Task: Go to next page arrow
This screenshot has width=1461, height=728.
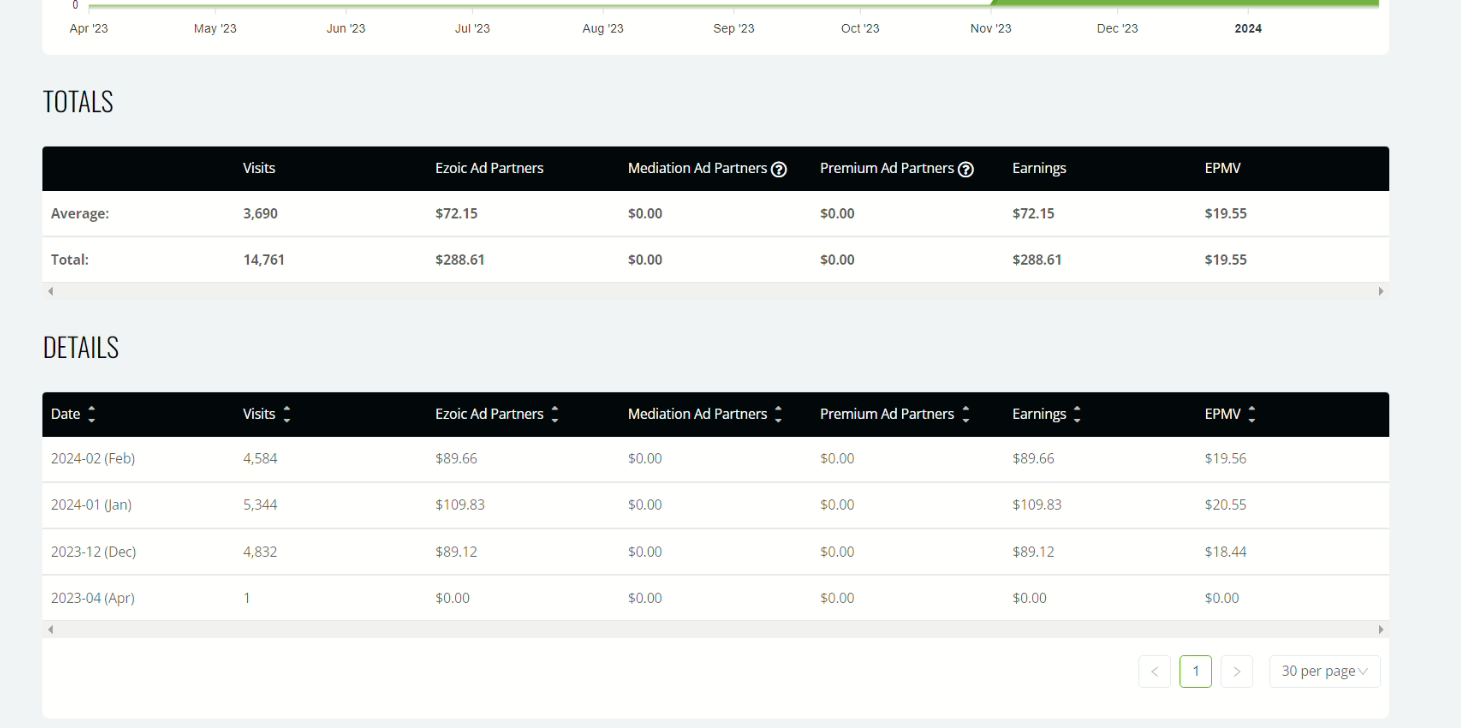Action: pos(1237,671)
